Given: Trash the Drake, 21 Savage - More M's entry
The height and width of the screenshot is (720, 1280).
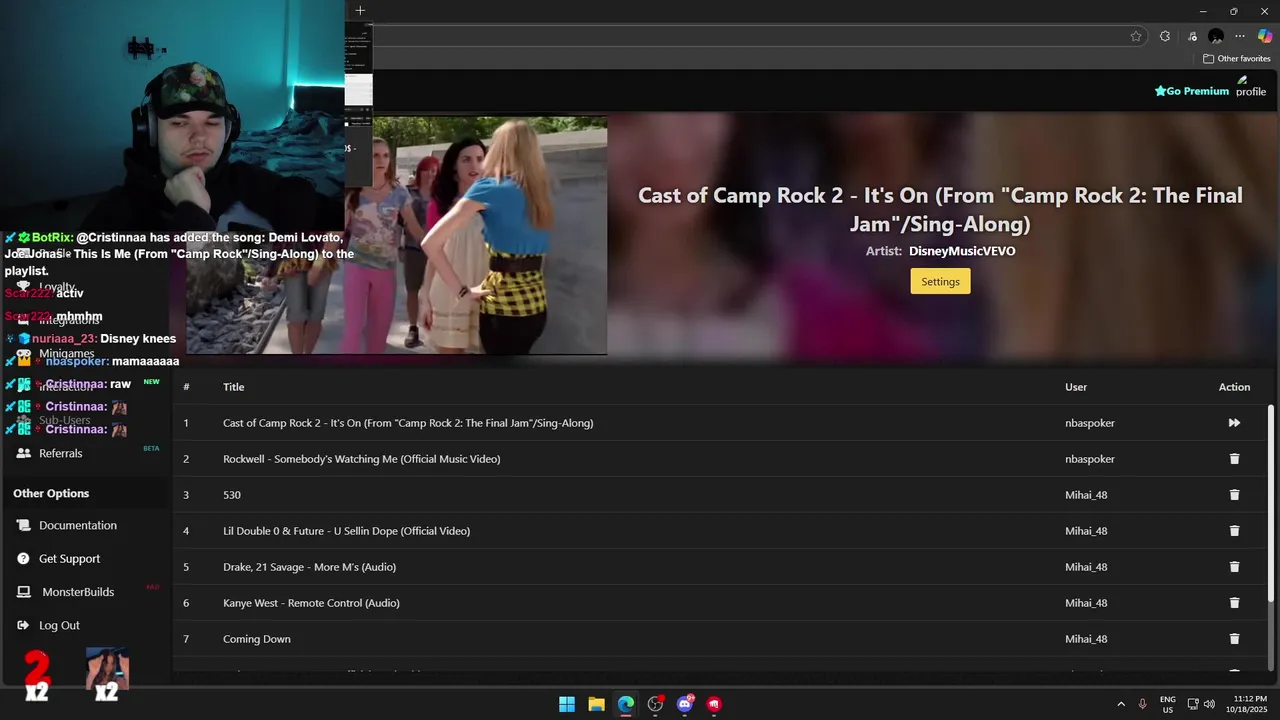Looking at the screenshot, I should [x=1234, y=567].
